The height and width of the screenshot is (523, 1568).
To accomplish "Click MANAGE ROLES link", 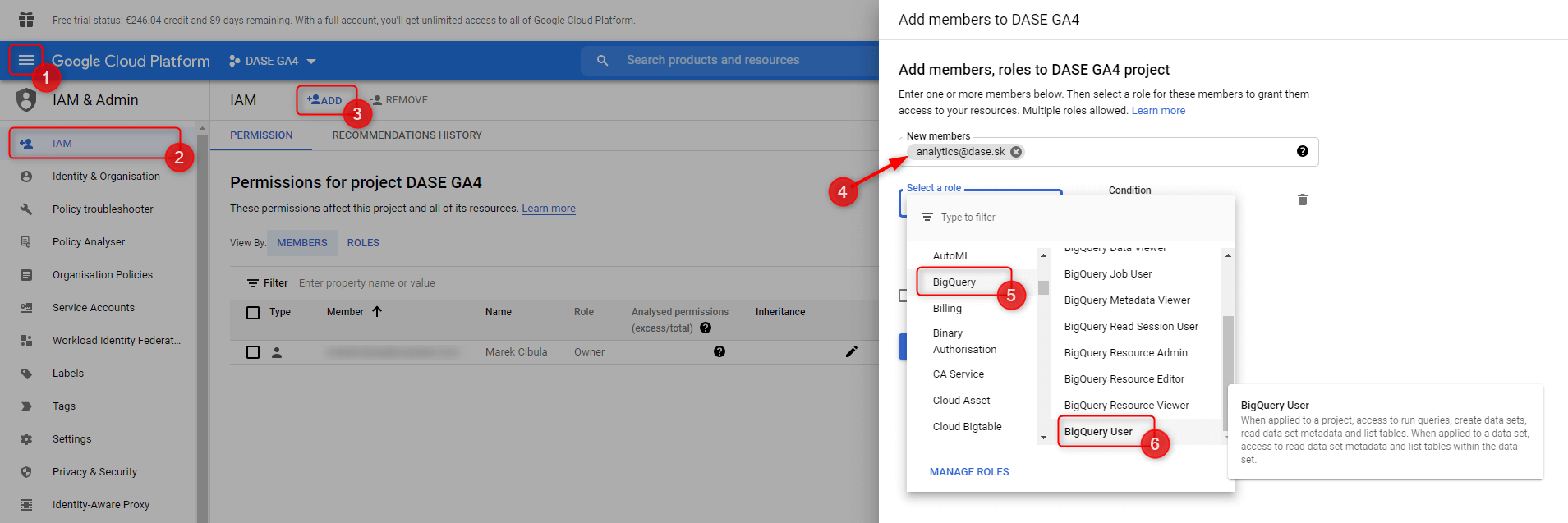I will [x=969, y=472].
